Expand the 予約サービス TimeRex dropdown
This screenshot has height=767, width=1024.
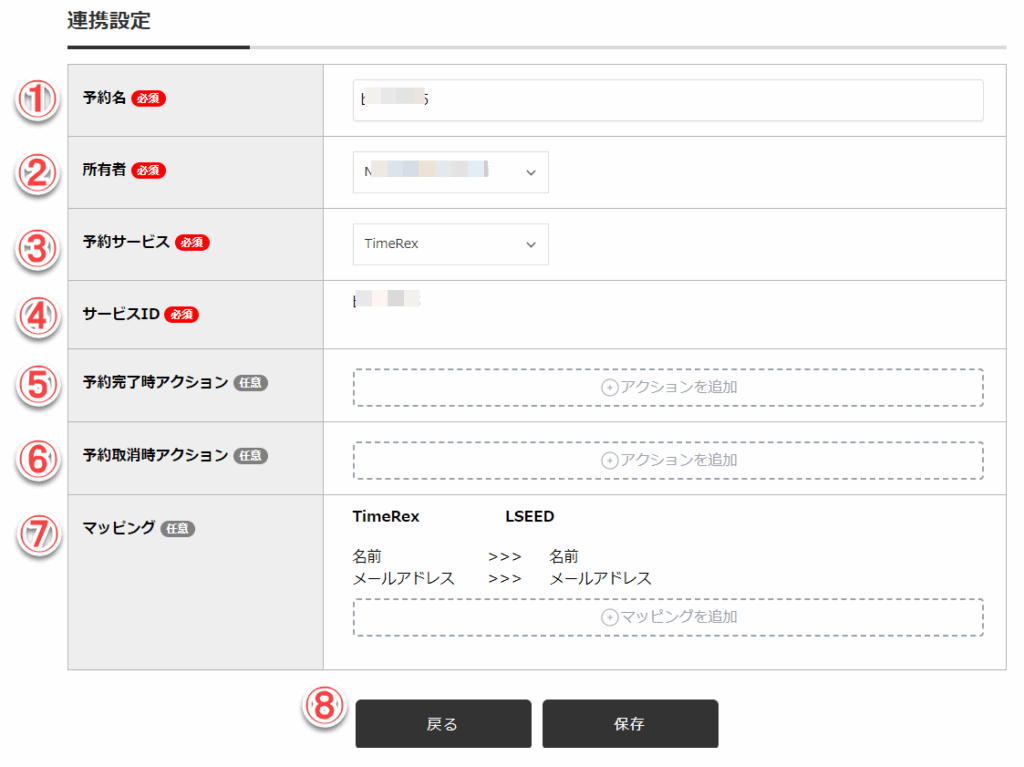click(x=450, y=244)
